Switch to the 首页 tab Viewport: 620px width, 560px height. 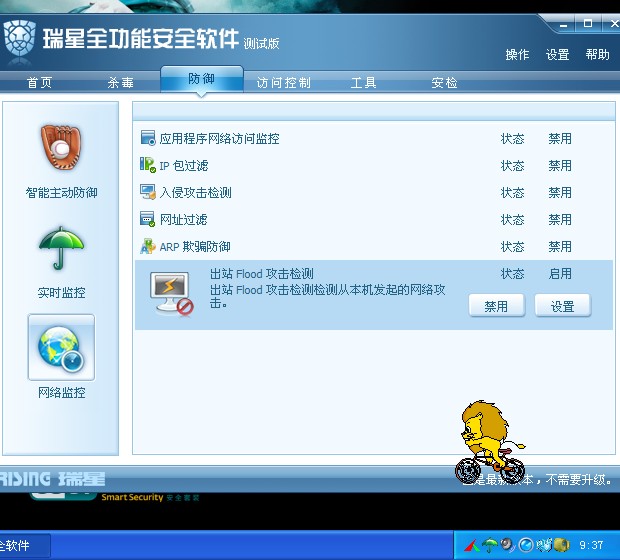pos(40,83)
